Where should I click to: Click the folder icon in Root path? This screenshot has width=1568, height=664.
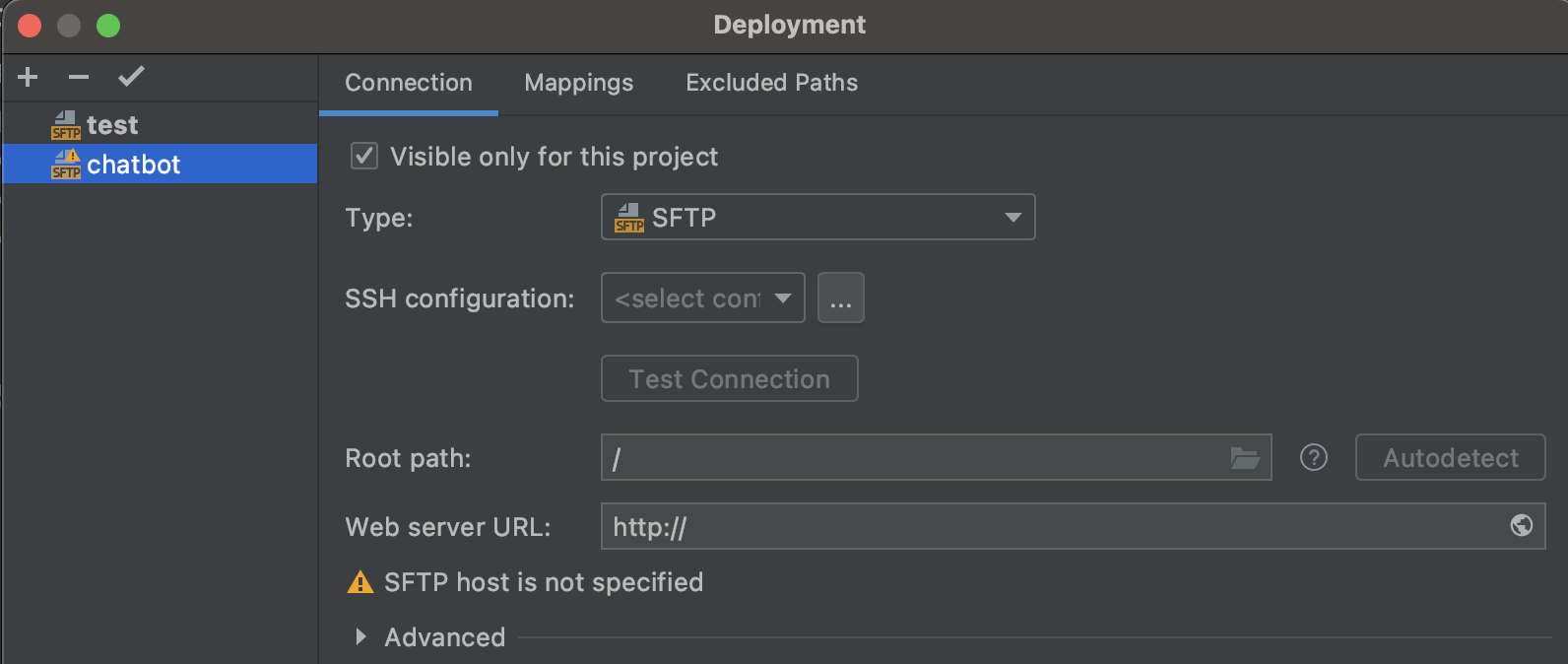click(x=1245, y=458)
